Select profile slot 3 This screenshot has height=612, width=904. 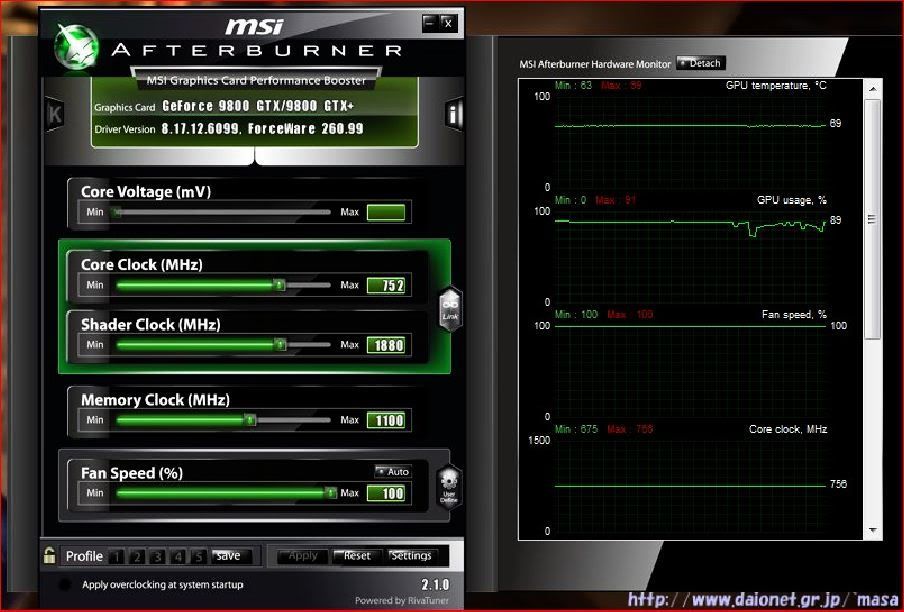157,557
